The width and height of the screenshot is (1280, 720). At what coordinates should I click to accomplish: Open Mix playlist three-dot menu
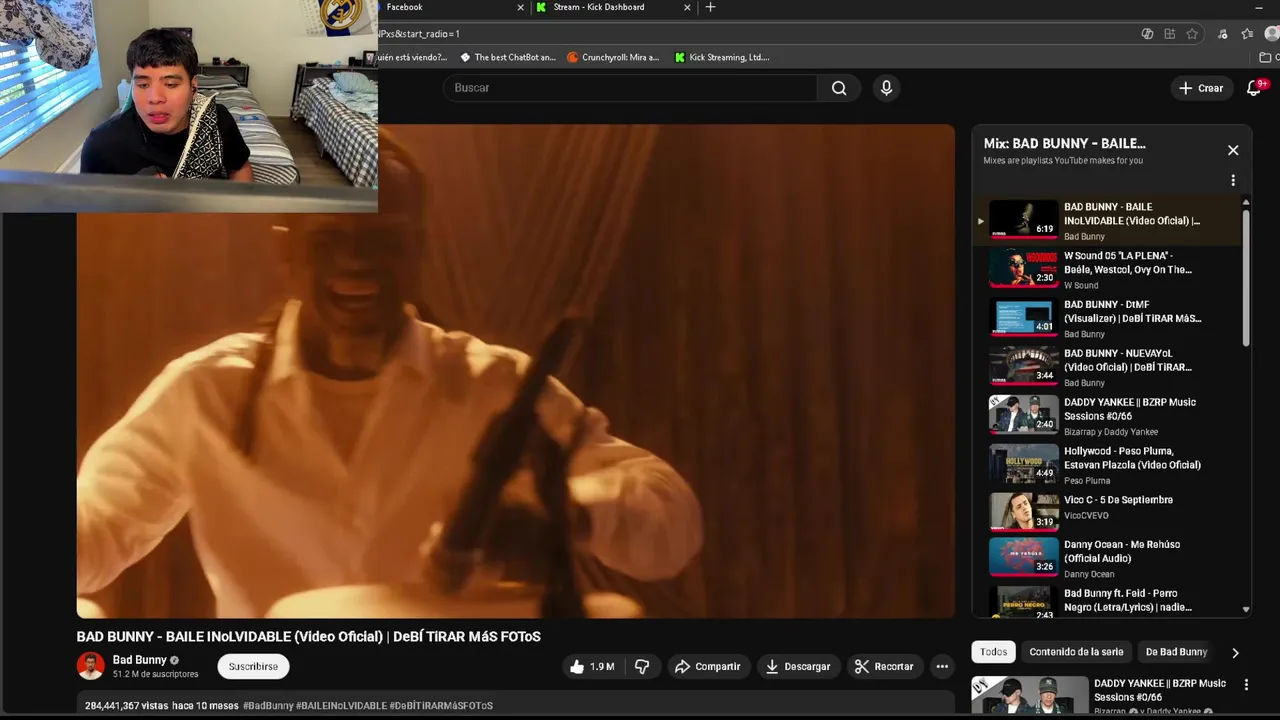point(1233,180)
